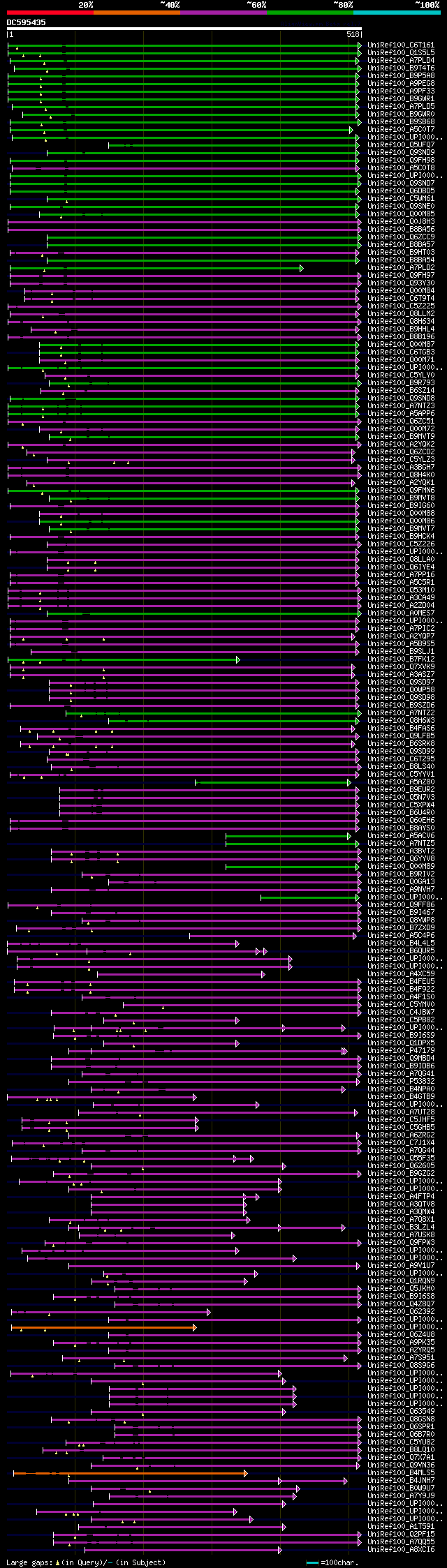Click the UniRef100_A9PEG8 entry
The width and height of the screenshot is (447, 1568).
(401, 84)
